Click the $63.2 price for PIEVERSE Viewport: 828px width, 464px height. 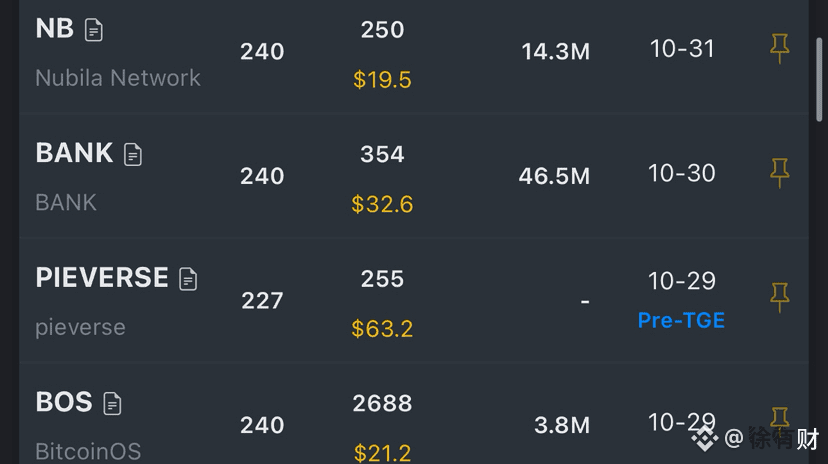(x=382, y=329)
